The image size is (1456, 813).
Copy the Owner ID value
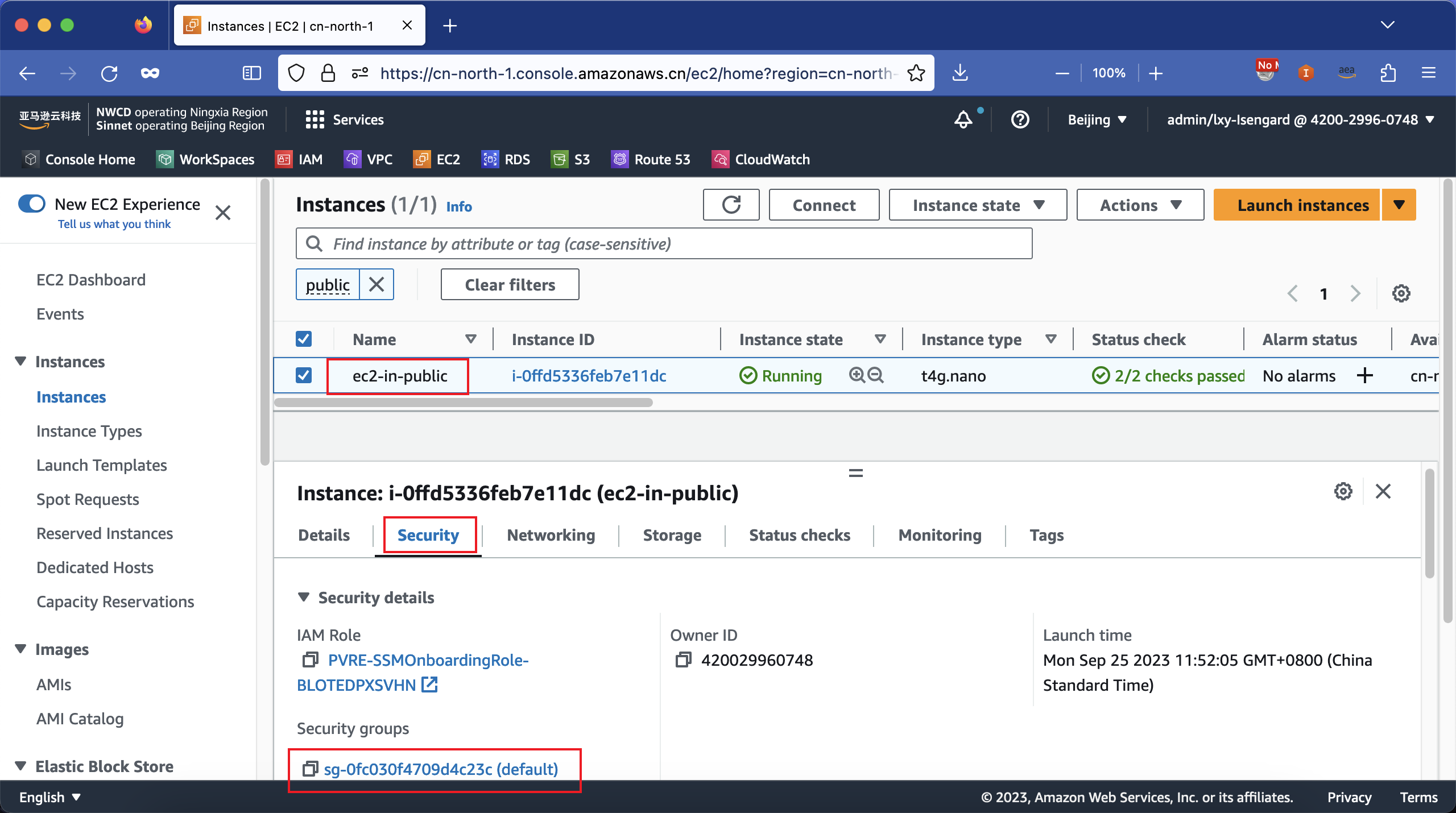[x=683, y=660]
